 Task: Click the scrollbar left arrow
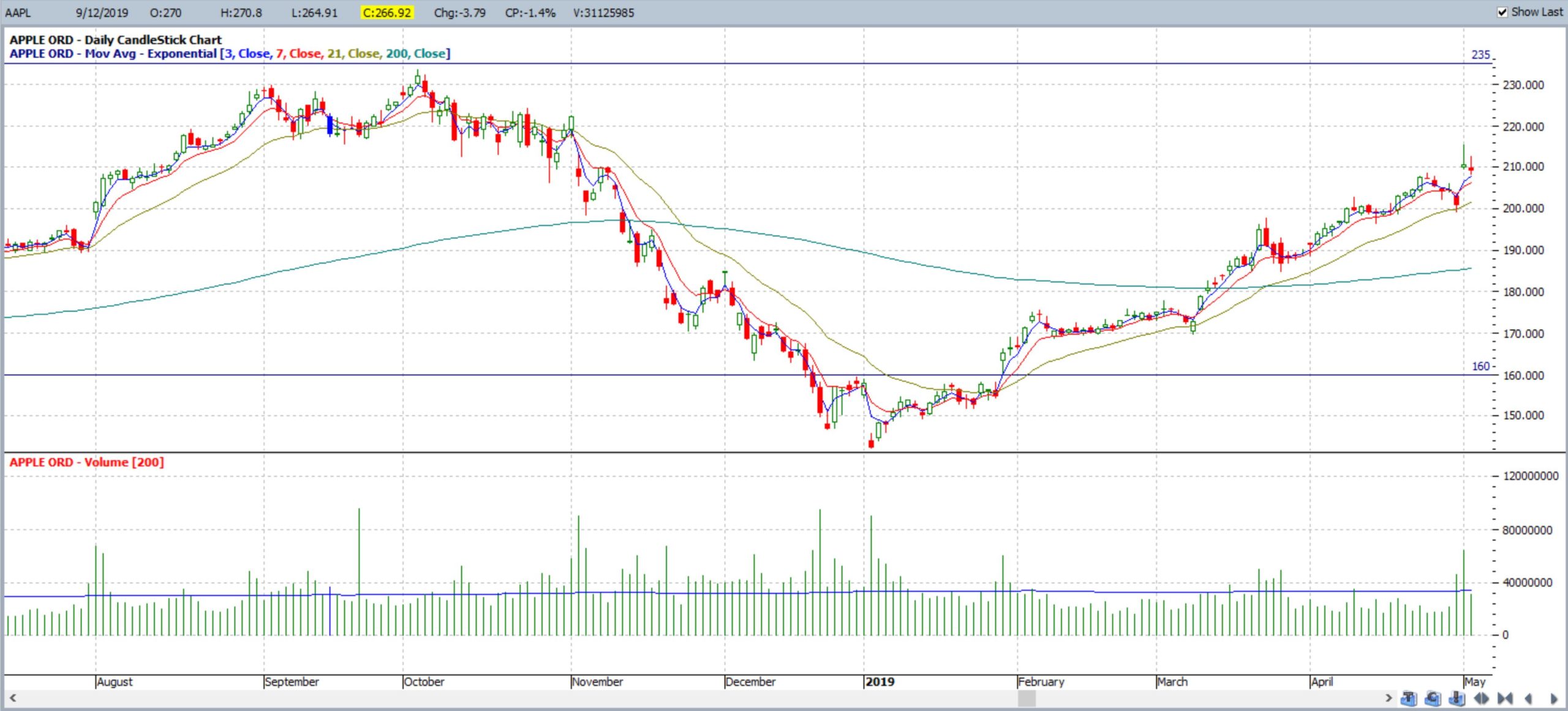point(12,698)
